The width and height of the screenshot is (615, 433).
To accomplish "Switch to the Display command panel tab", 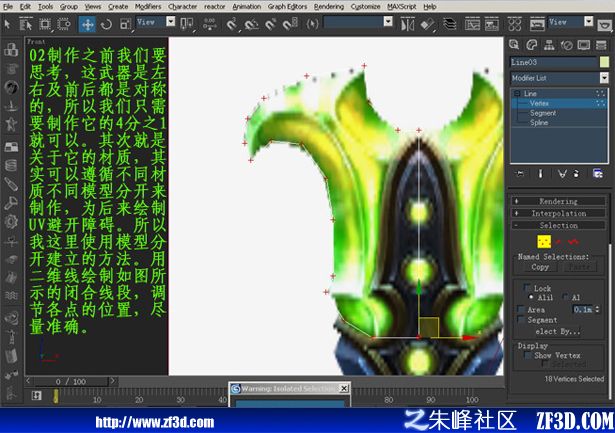I will [584, 45].
